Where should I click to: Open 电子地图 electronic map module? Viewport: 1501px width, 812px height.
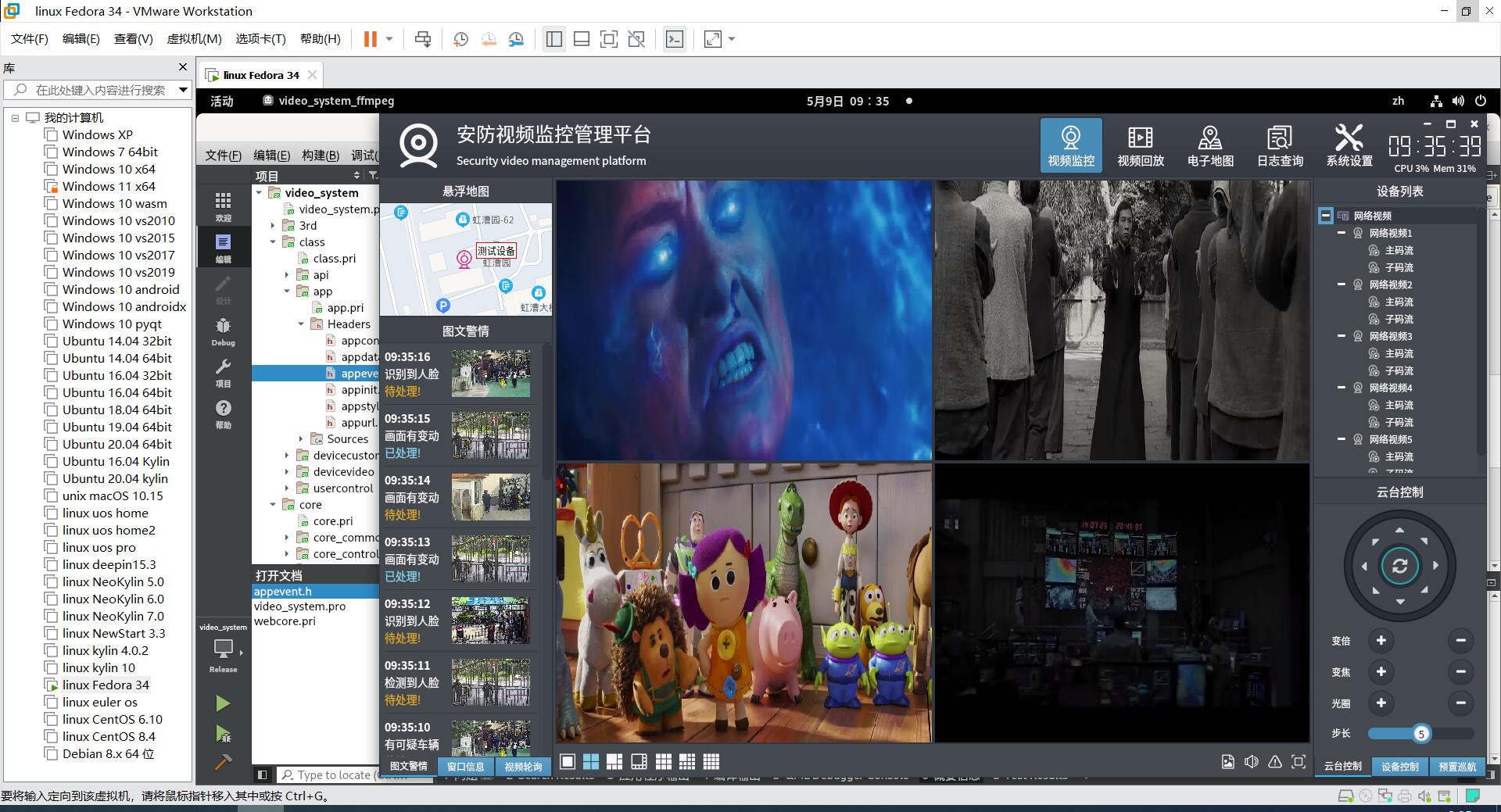[x=1209, y=145]
